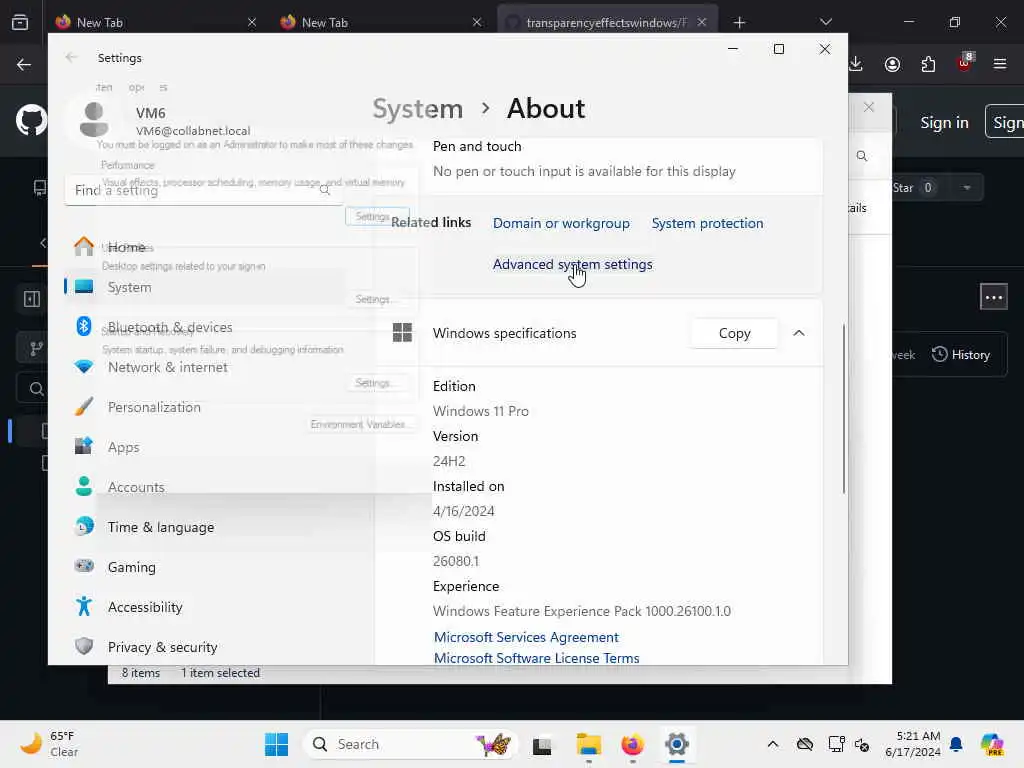Screen dimensions: 1024x768
Task: Open the weather widget 65°F Clear
Action: point(49,744)
